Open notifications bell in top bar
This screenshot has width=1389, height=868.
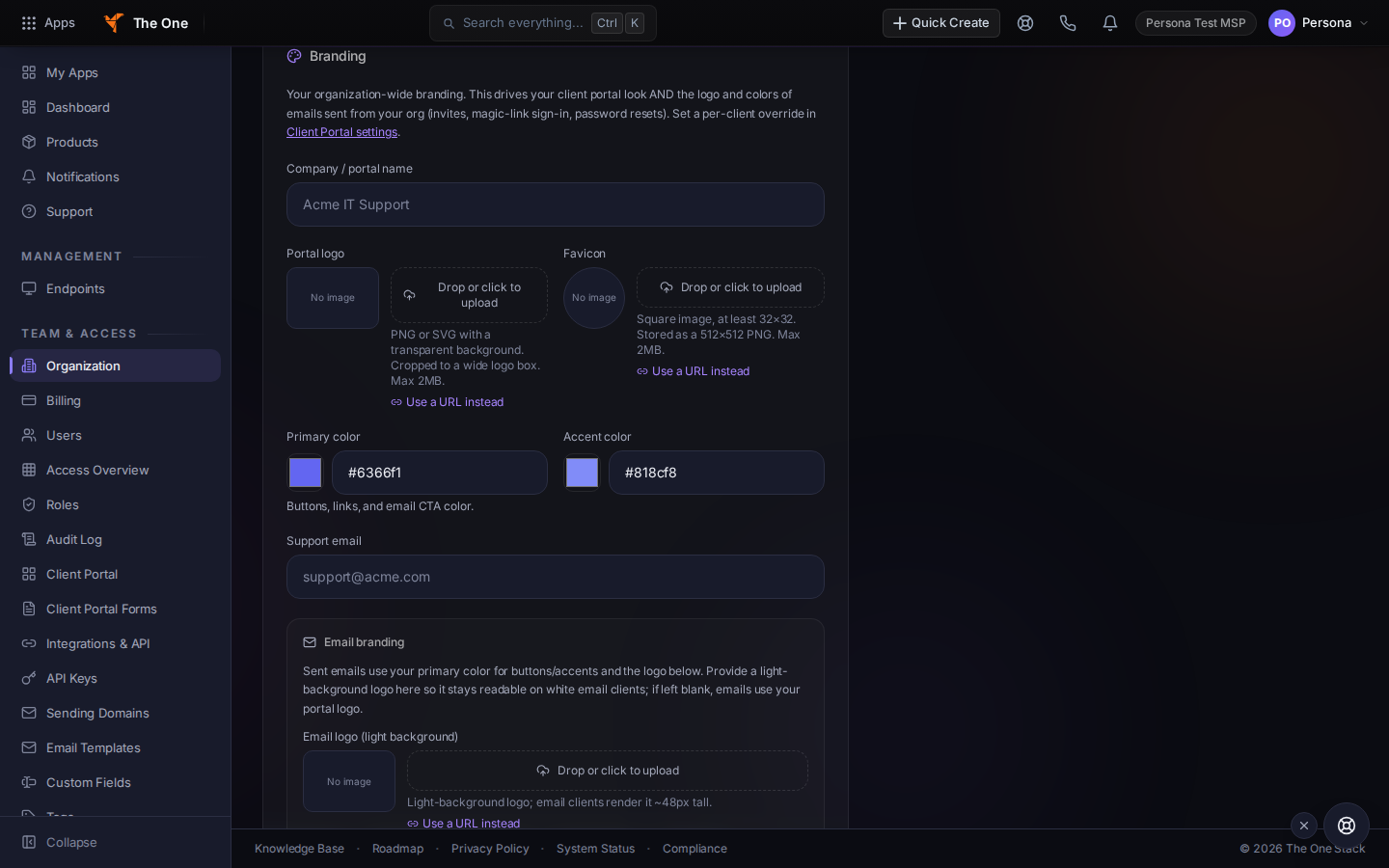click(x=1110, y=23)
